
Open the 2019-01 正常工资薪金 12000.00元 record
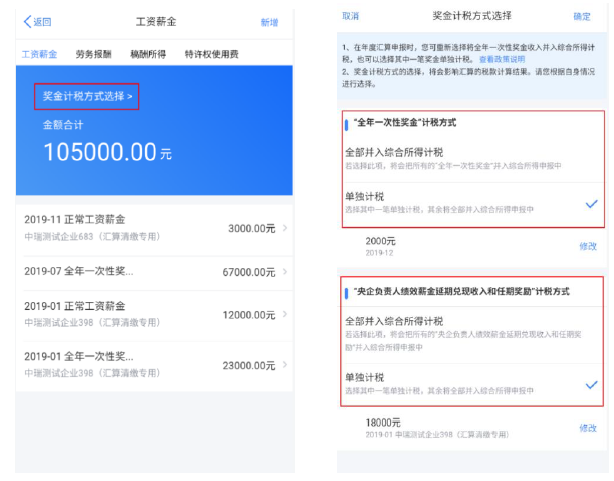pos(154,315)
